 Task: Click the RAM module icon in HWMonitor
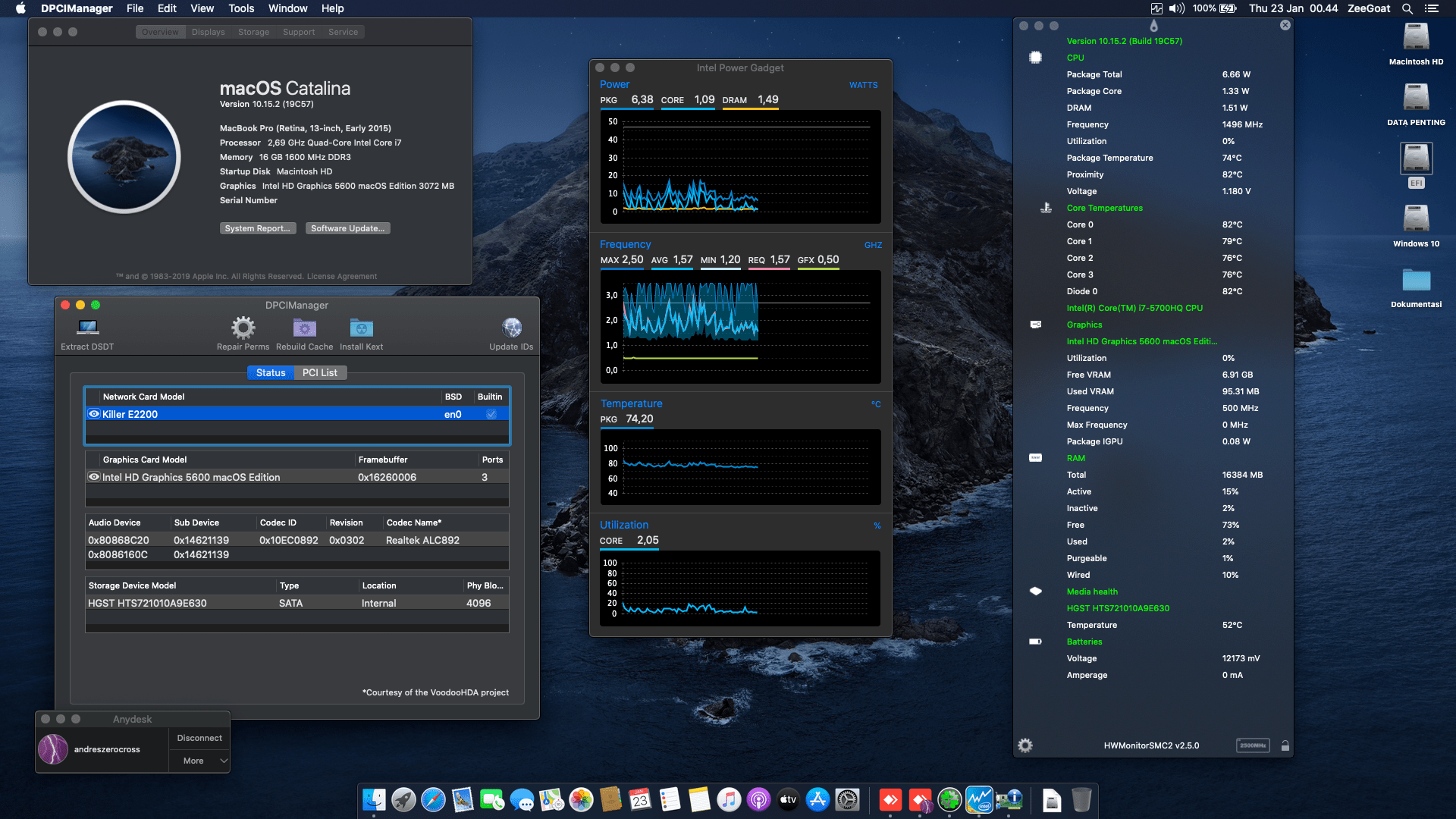click(1035, 458)
